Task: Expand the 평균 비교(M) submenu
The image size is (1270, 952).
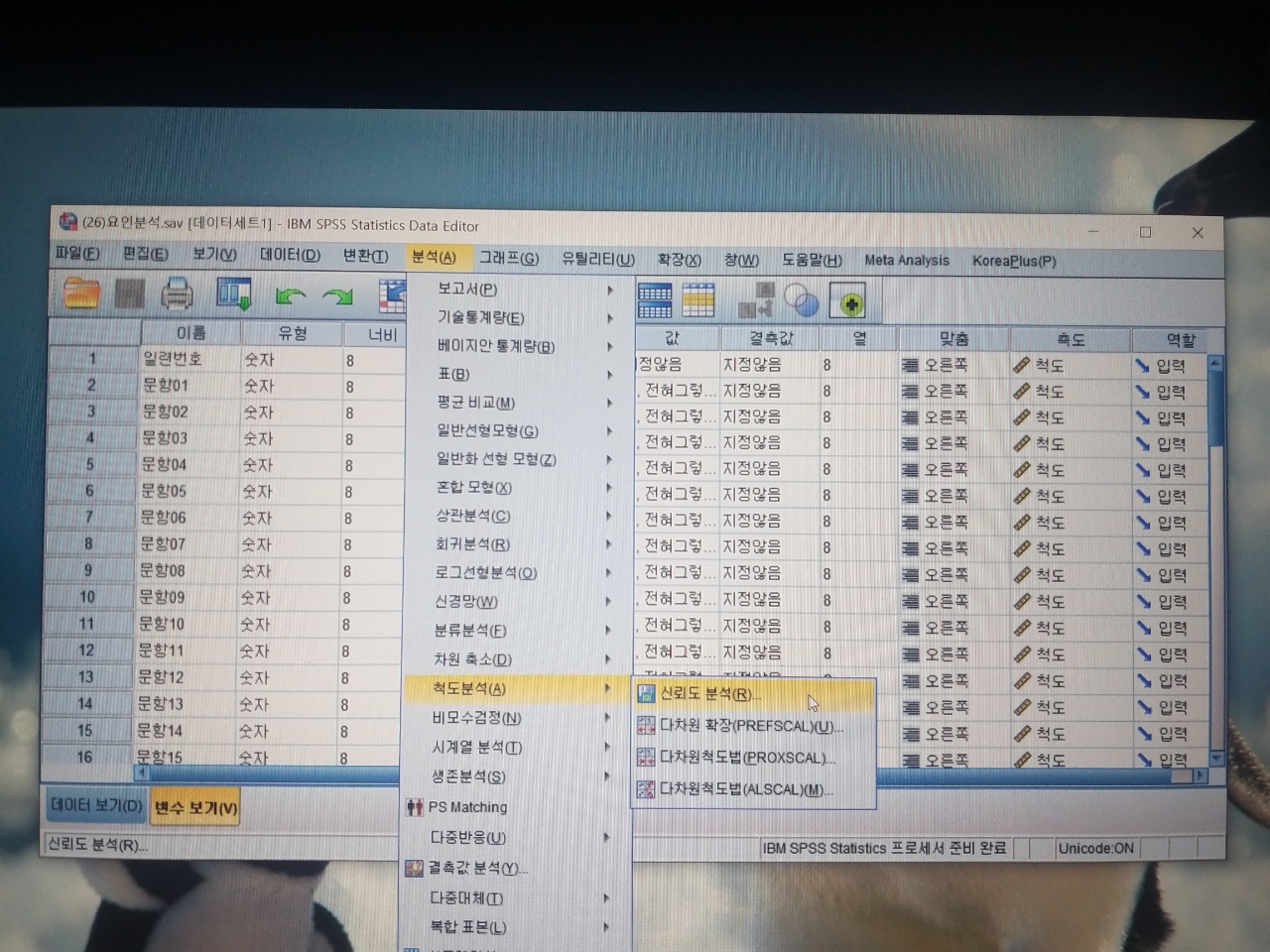Action: (519, 403)
